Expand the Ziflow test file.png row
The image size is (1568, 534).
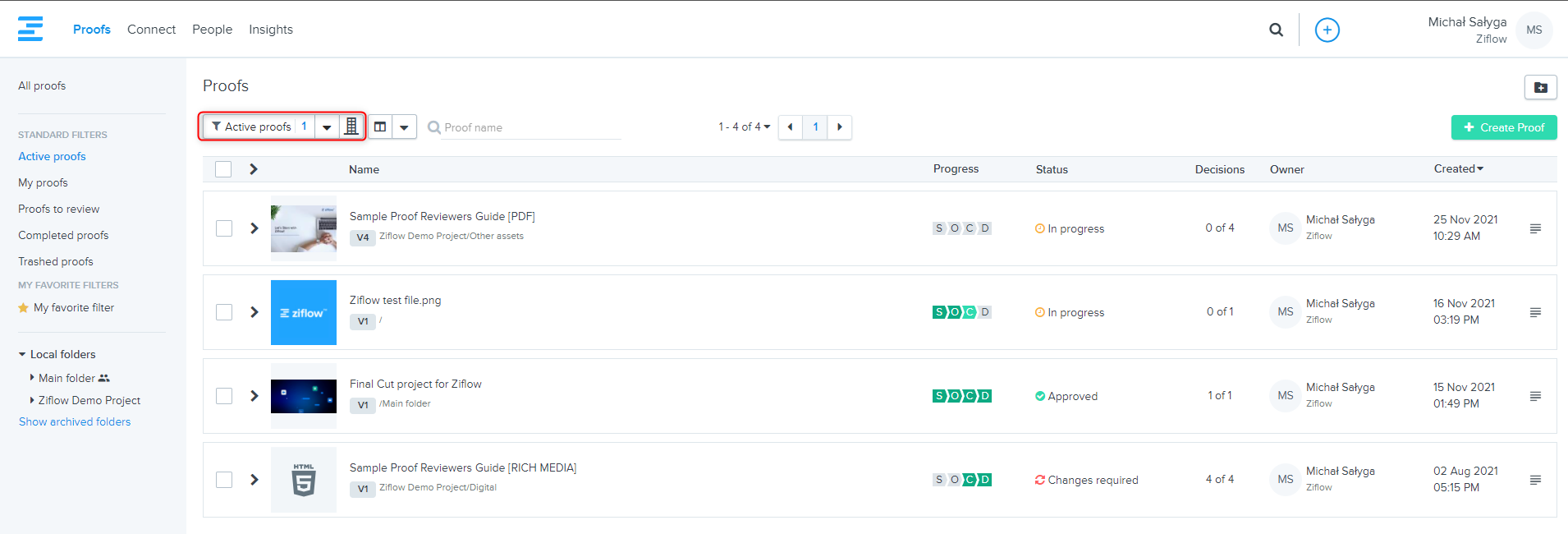click(254, 312)
